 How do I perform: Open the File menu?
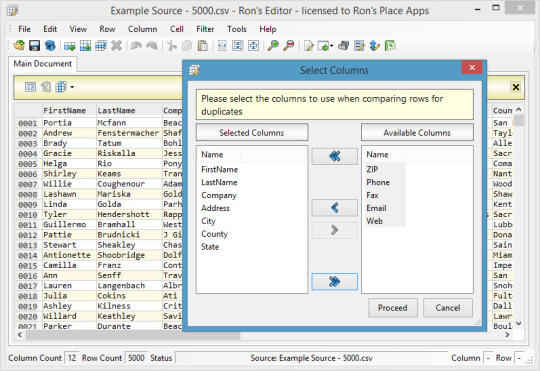pos(24,29)
